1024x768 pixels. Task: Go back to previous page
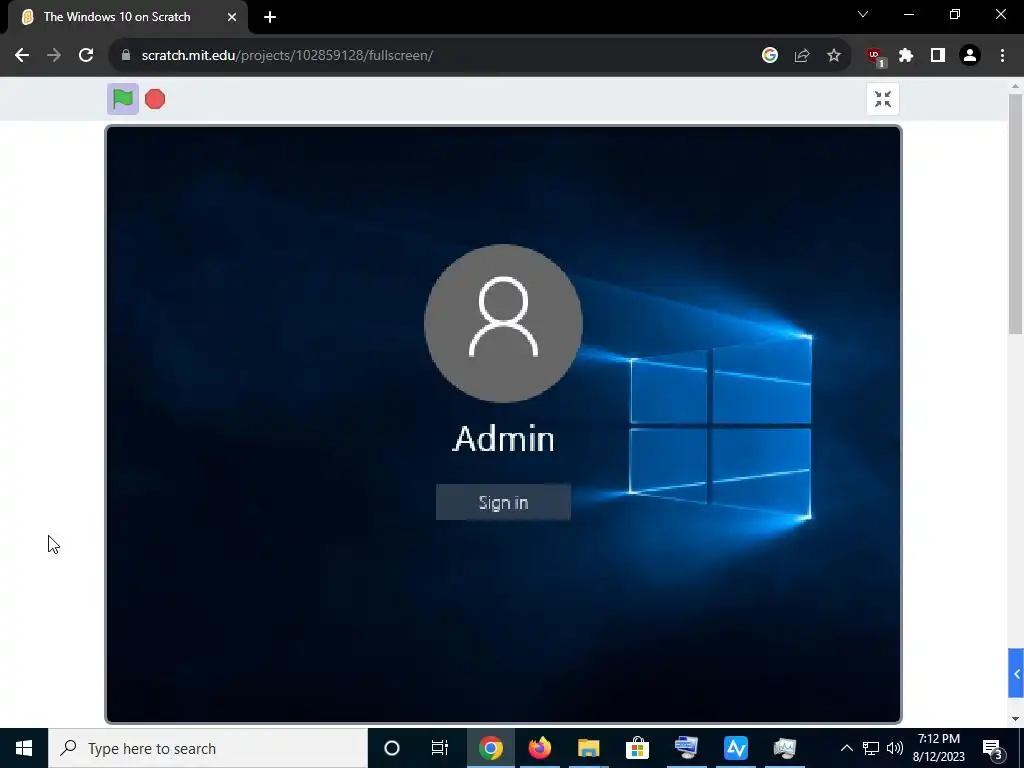tap(22, 56)
